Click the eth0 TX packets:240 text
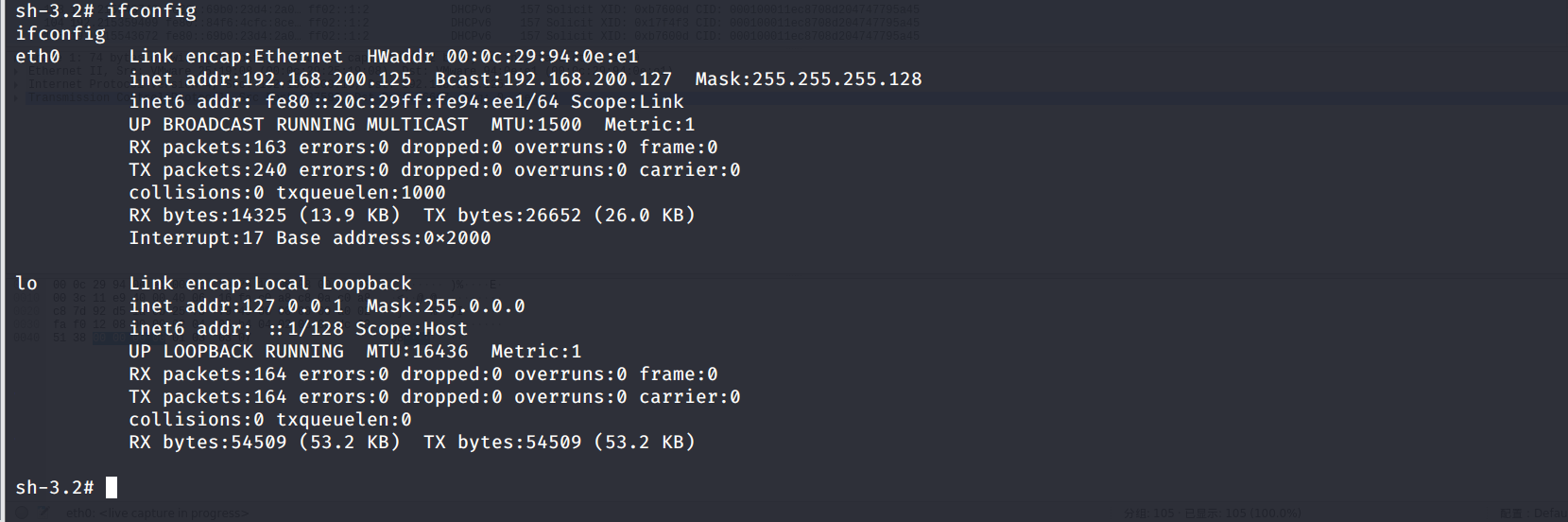 pos(208,170)
